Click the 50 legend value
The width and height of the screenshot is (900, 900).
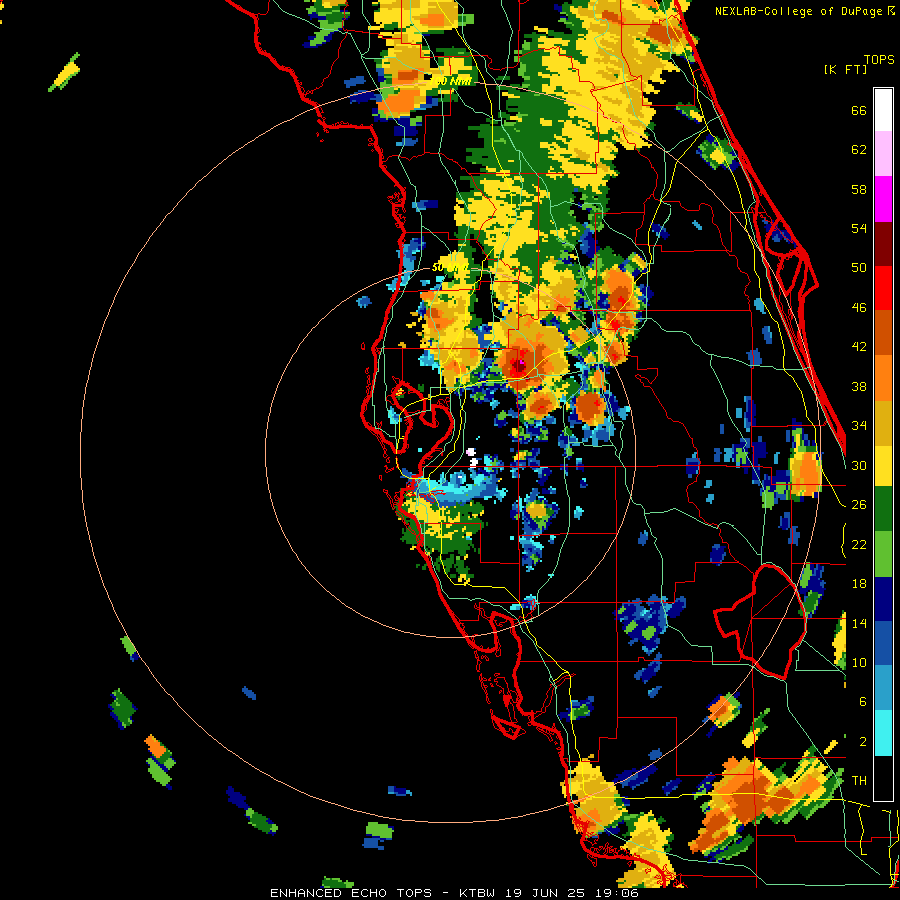click(x=859, y=268)
